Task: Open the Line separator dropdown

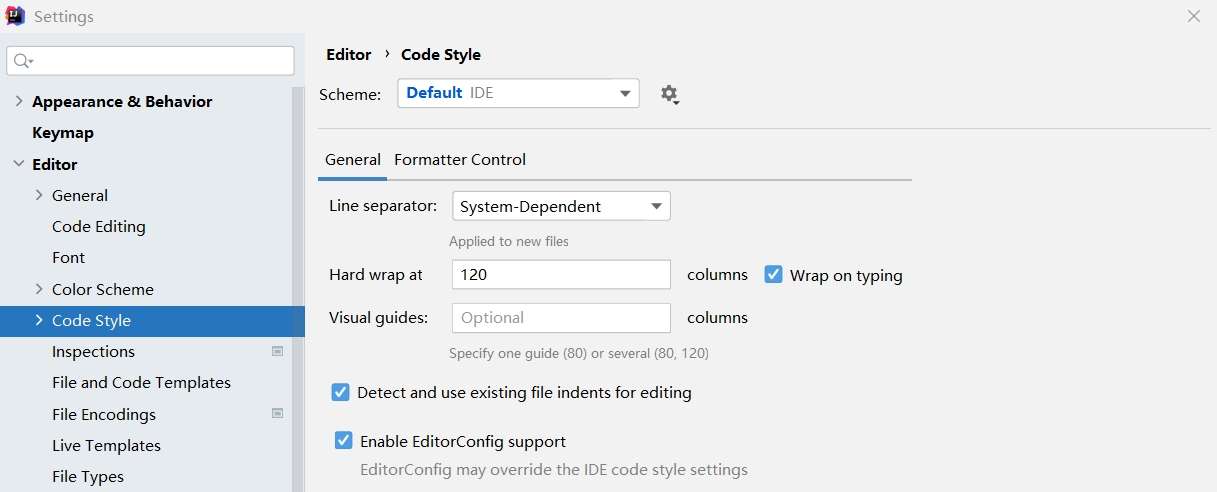Action: 561,207
